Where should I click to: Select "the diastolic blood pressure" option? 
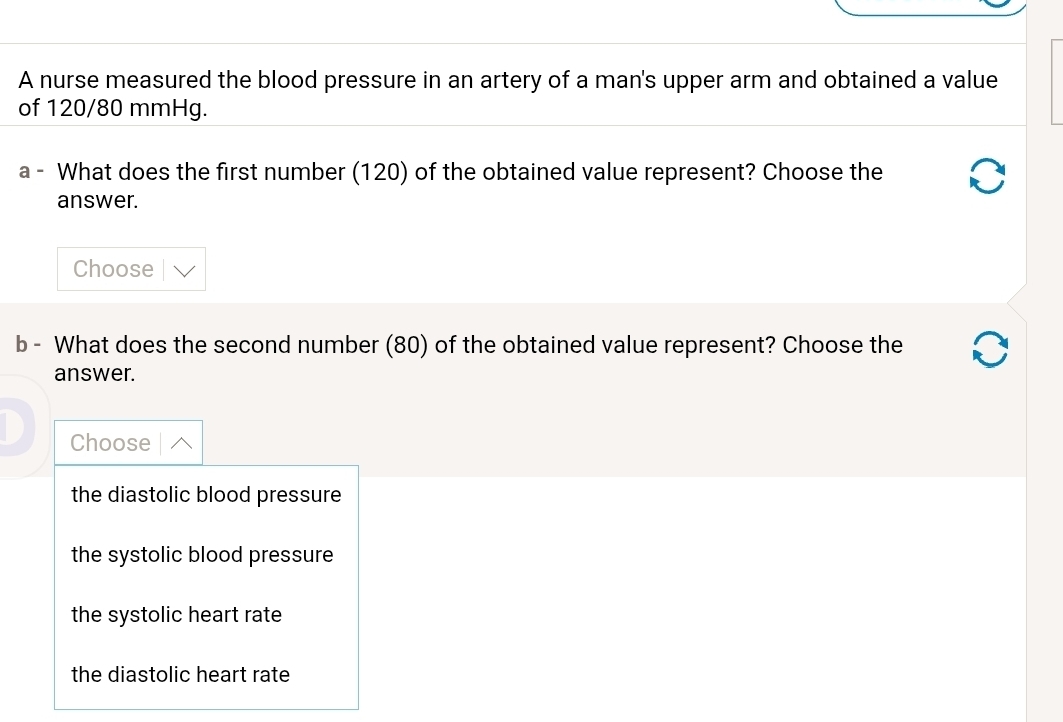point(206,495)
